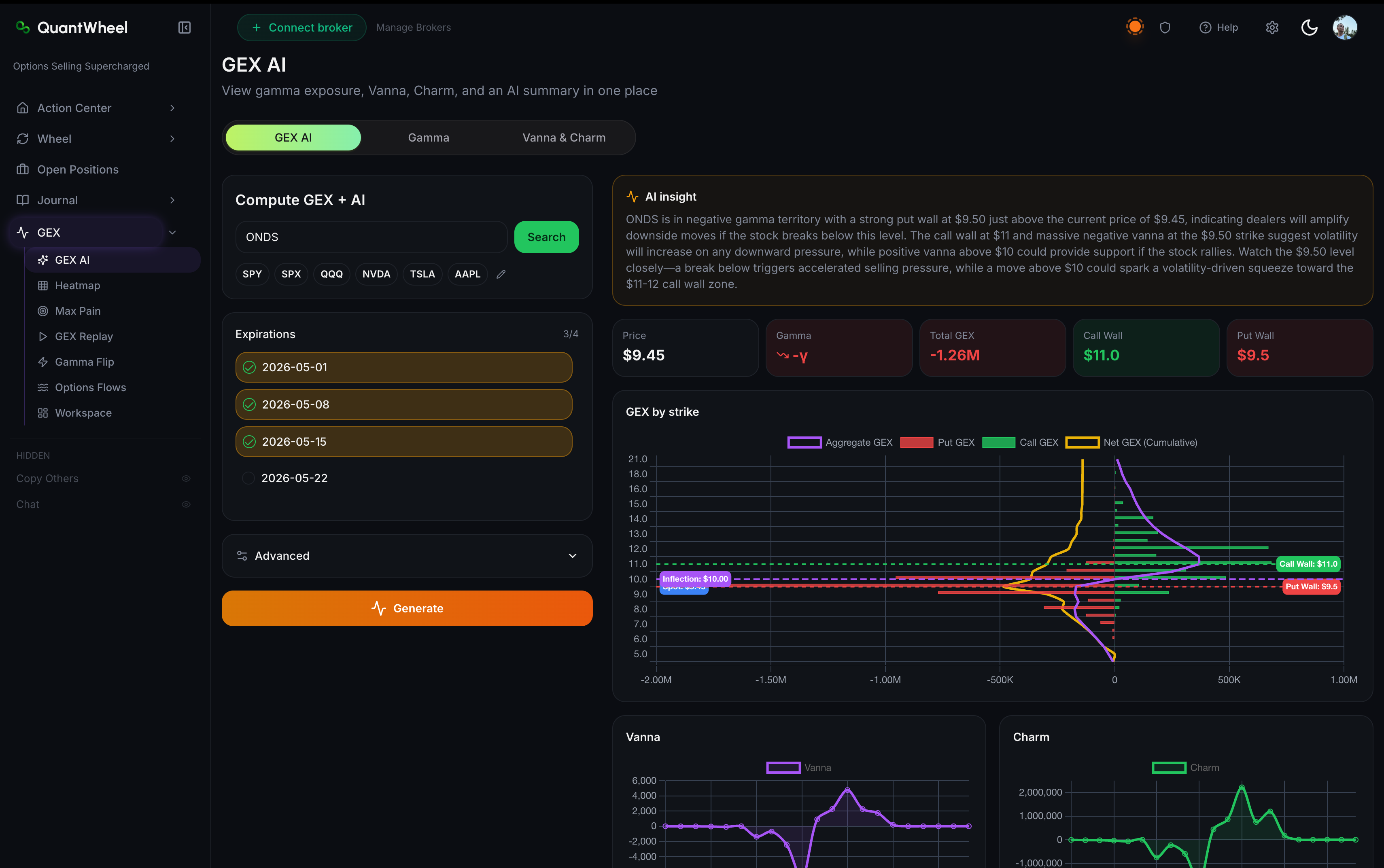Viewport: 1384px width, 868px height.
Task: Focus the ticker symbol input field
Action: (371, 237)
